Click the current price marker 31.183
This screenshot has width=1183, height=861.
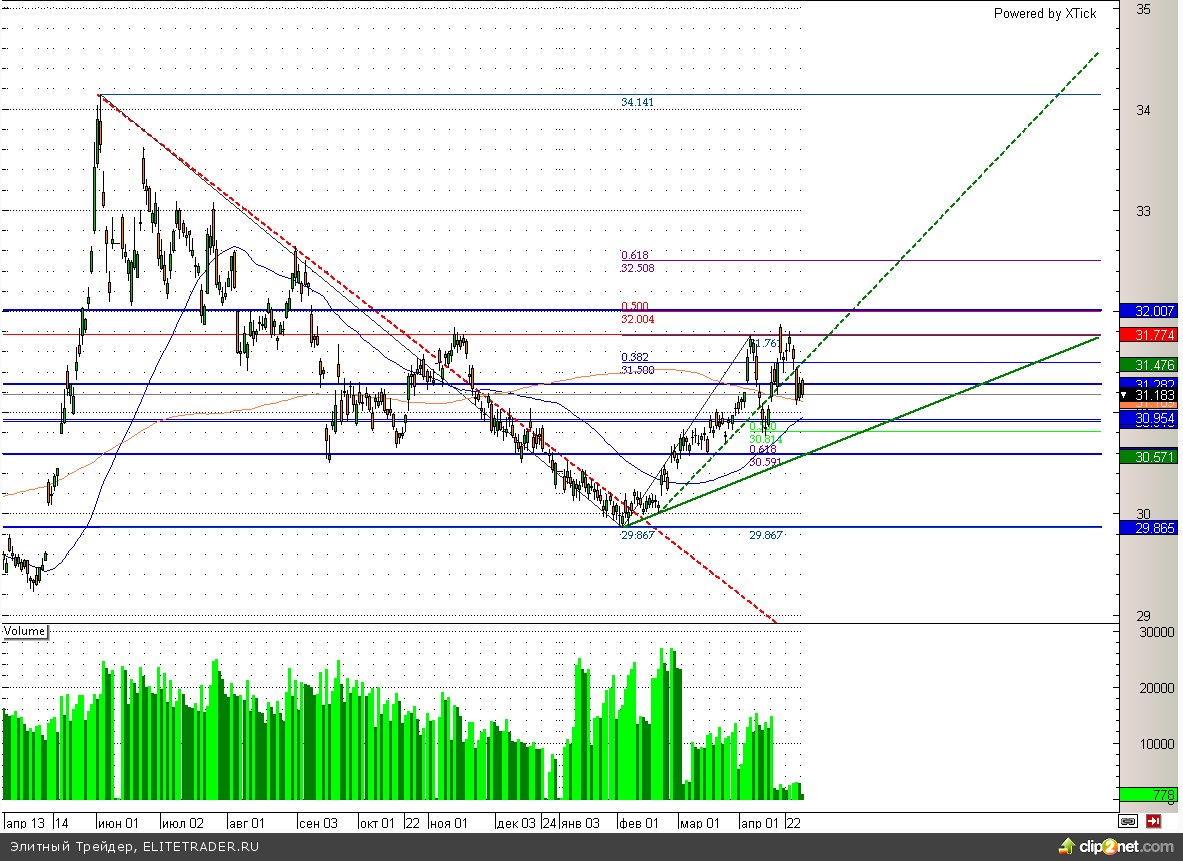coord(1148,396)
